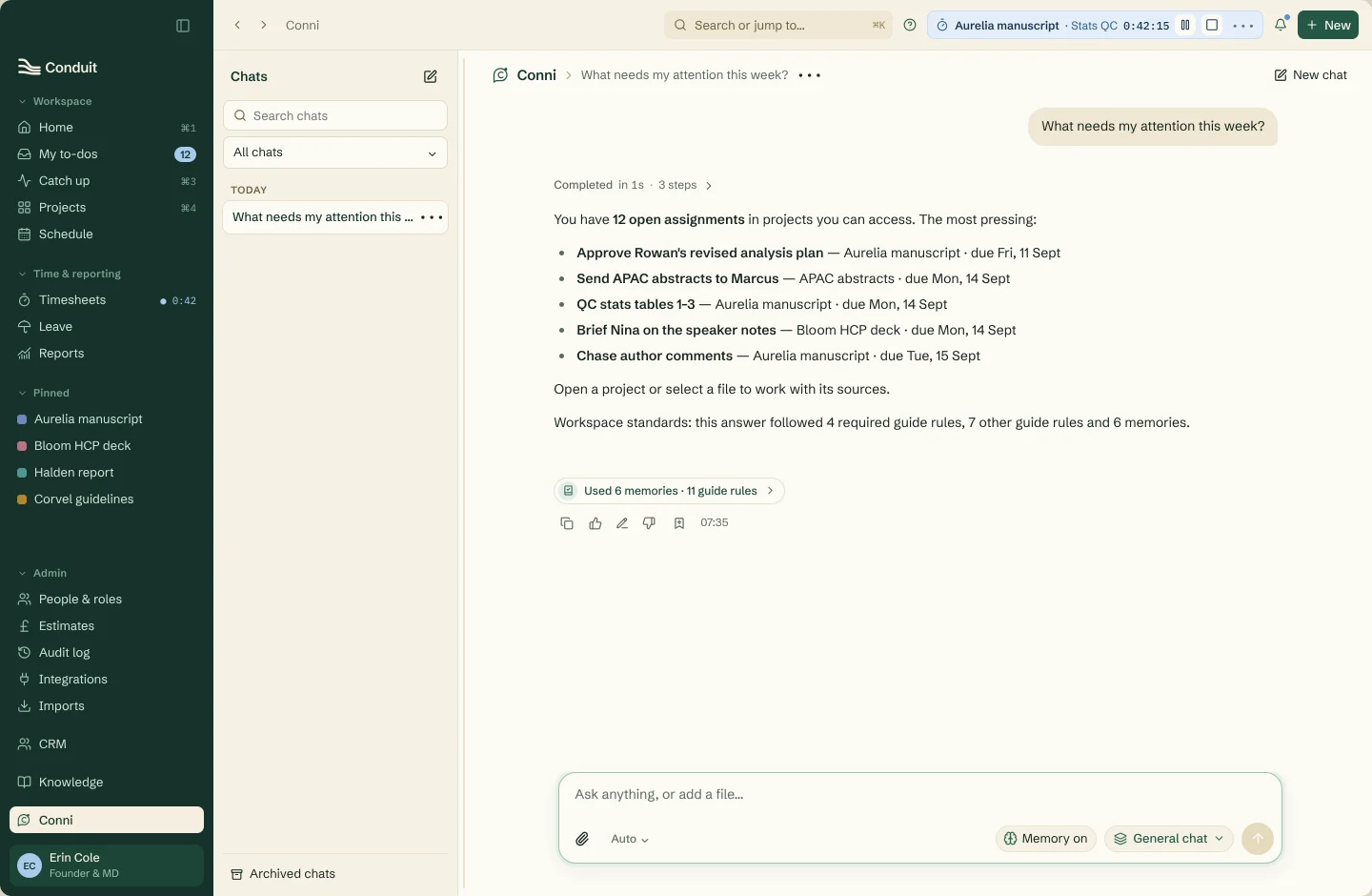Viewport: 1372px width, 896px height.
Task: Open options for the chat title header
Action: [x=810, y=75]
